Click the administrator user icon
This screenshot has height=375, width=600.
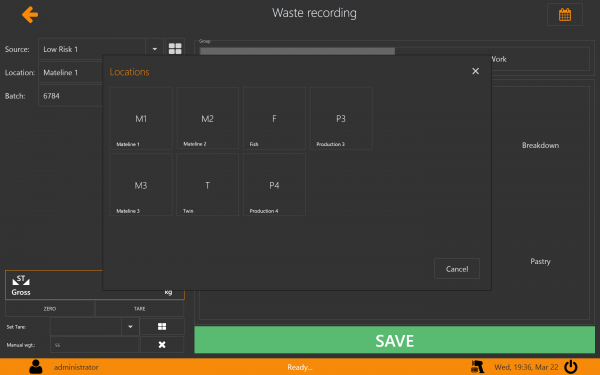pyautogui.click(x=36, y=367)
